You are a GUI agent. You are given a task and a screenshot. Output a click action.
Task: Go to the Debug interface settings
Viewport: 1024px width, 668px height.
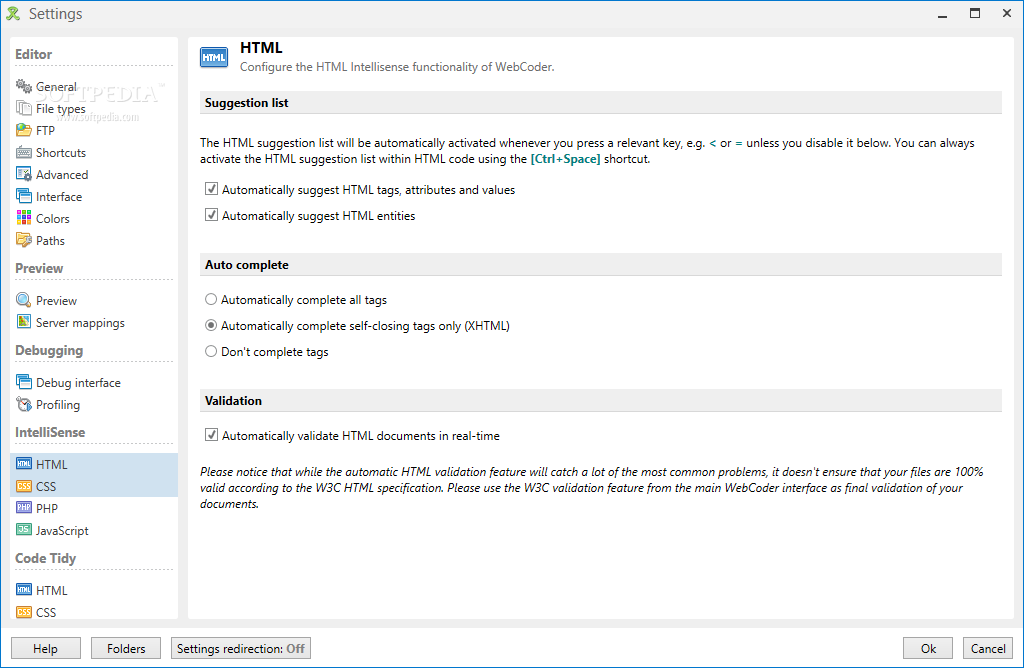pos(78,383)
